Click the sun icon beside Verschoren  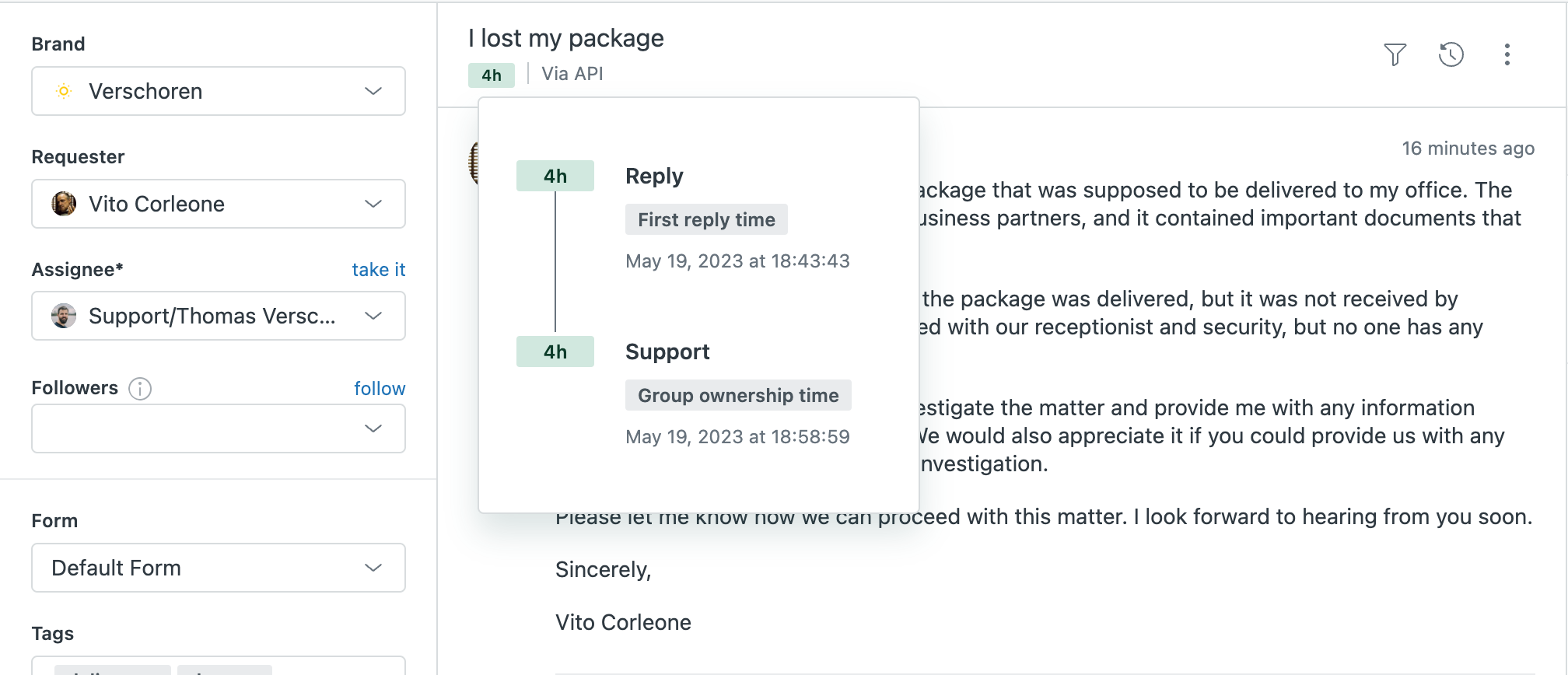[64, 91]
